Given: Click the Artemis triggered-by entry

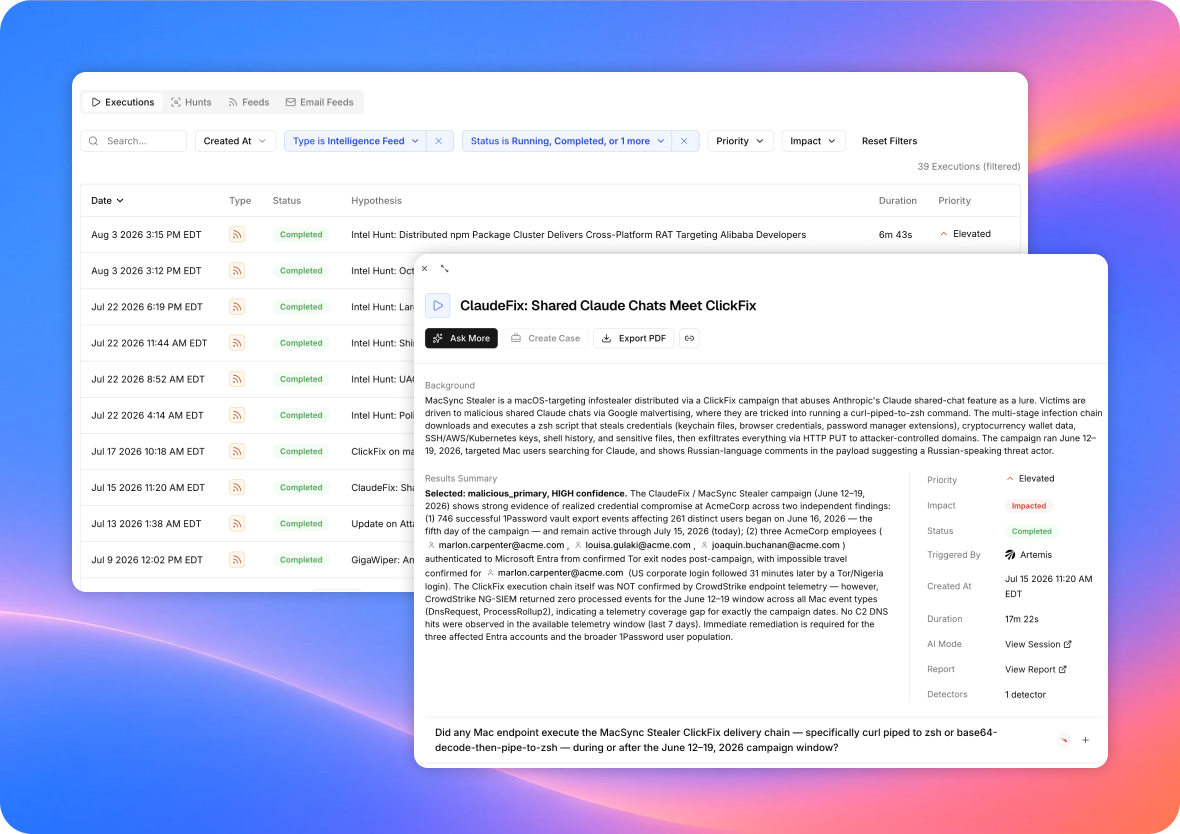Looking at the screenshot, I should (x=1028, y=555).
